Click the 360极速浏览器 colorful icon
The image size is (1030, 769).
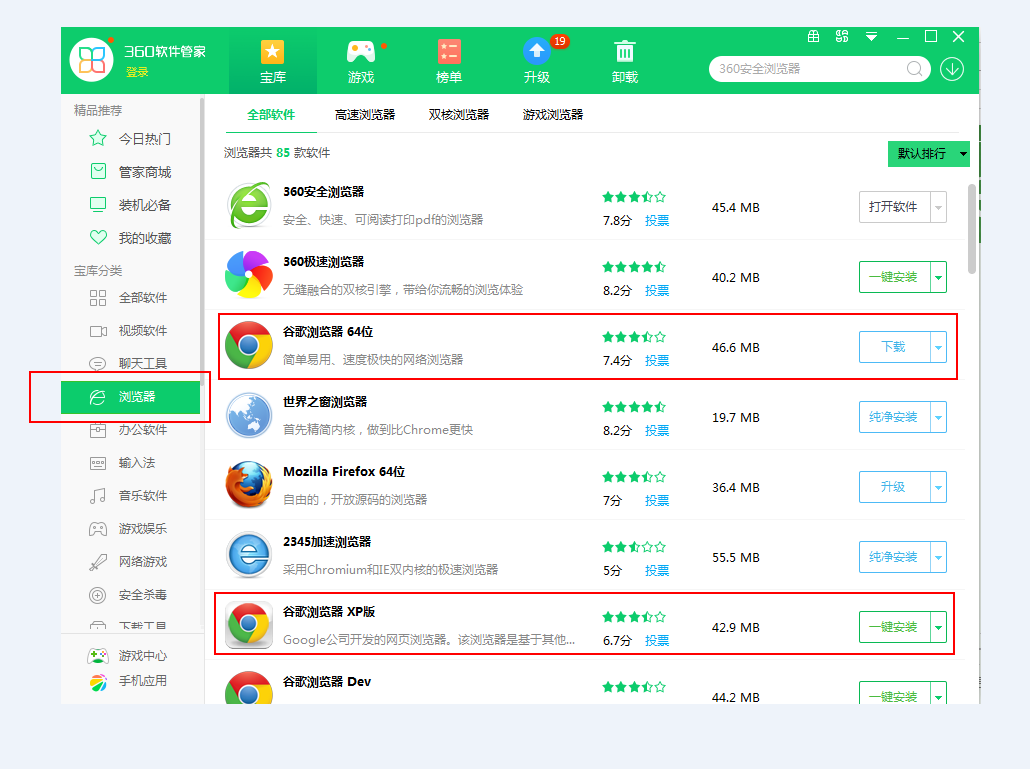tap(249, 275)
